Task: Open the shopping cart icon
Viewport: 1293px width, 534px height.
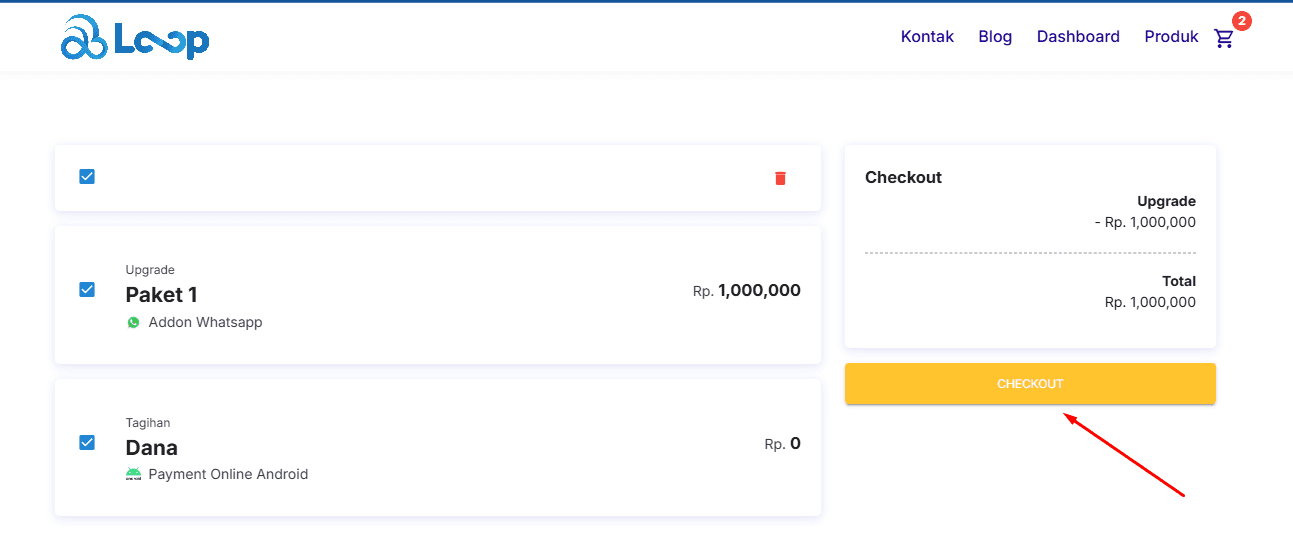Action: pos(1224,39)
